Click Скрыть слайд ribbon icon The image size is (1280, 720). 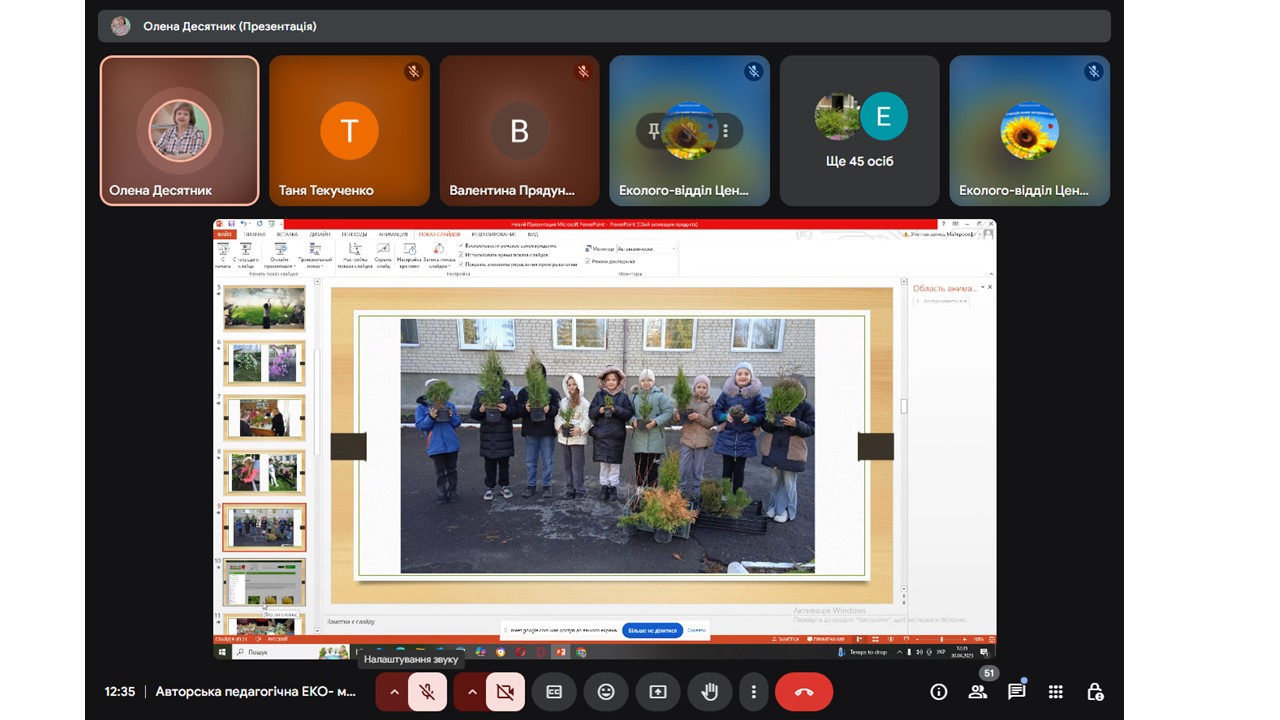(383, 255)
